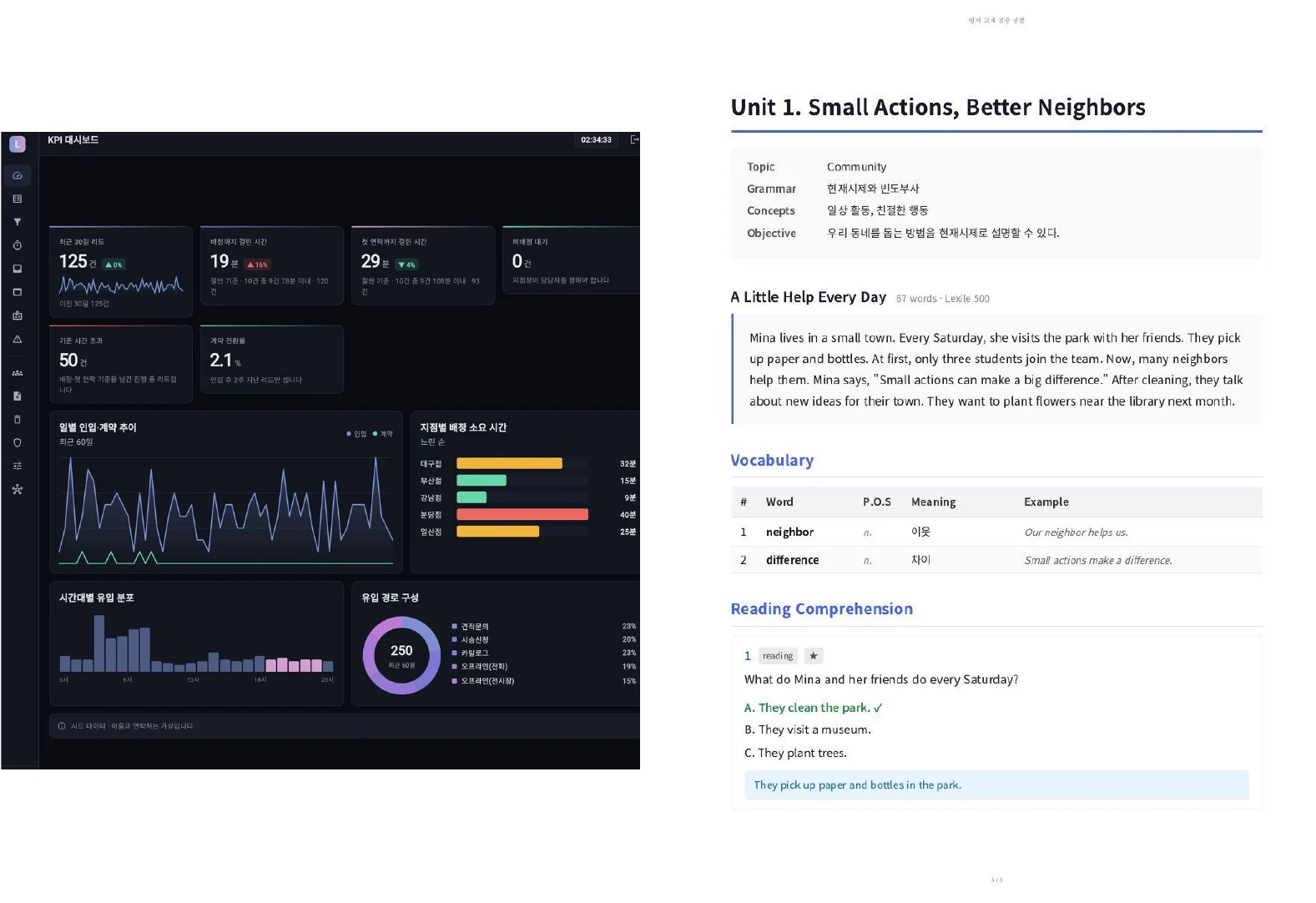The image size is (1316, 903).
Task: Open the dashboard gauge icon in sidebar
Action: pyautogui.click(x=18, y=175)
